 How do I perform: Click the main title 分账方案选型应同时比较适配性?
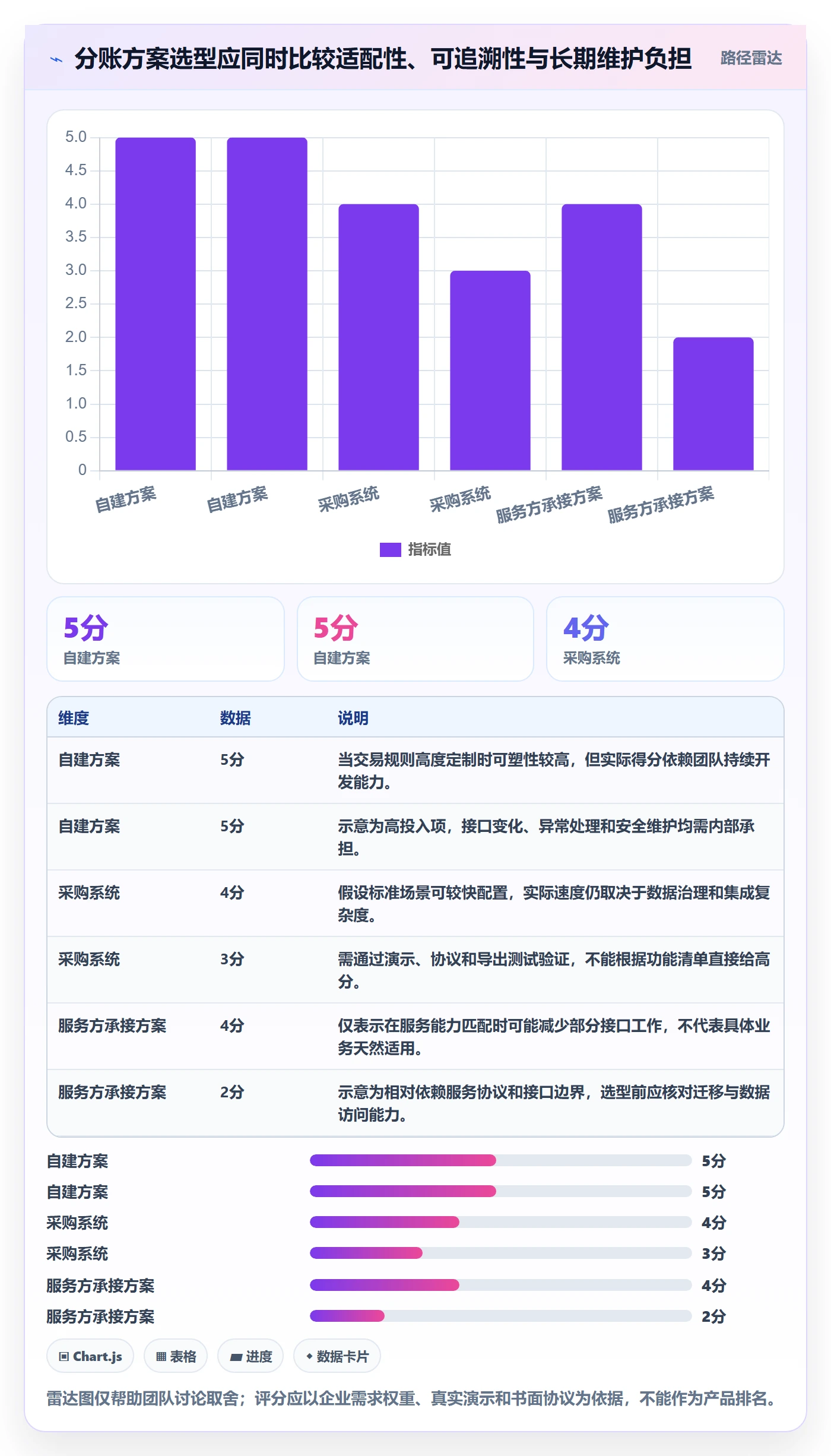383,59
